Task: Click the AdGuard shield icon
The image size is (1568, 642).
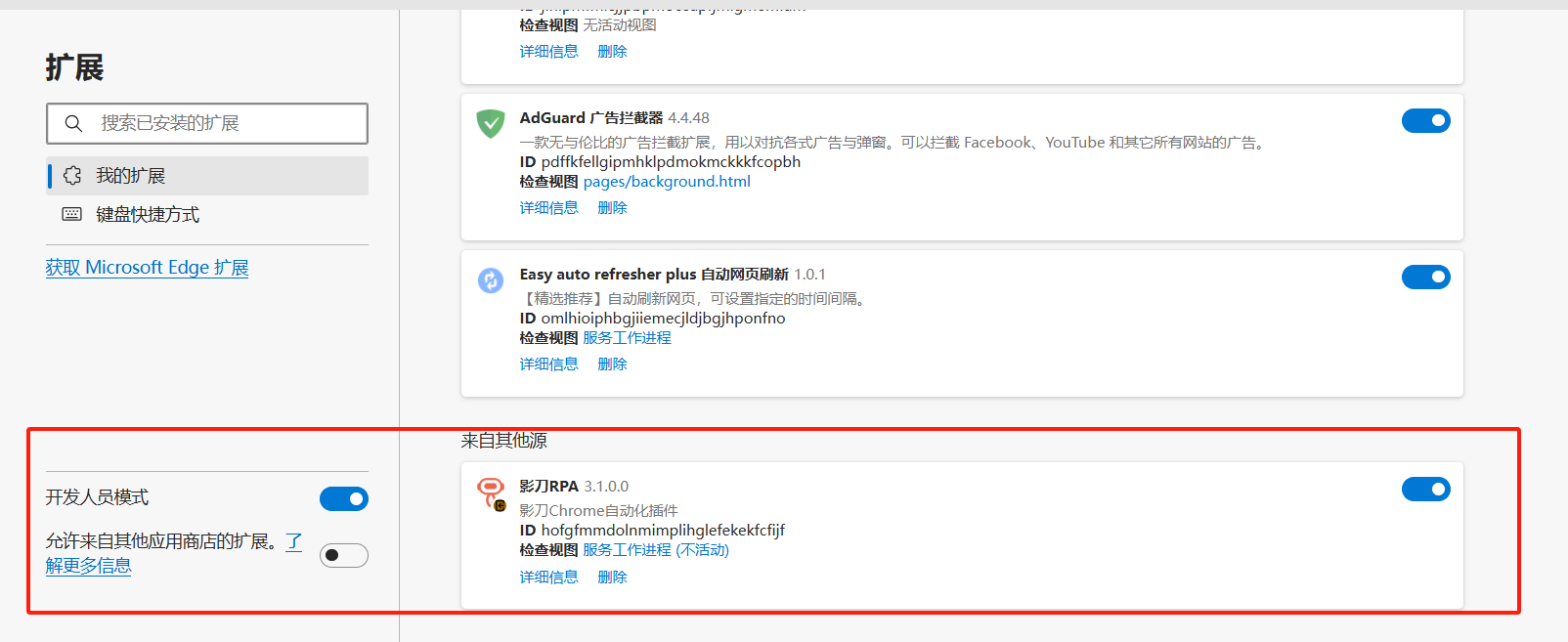Action: tap(490, 124)
